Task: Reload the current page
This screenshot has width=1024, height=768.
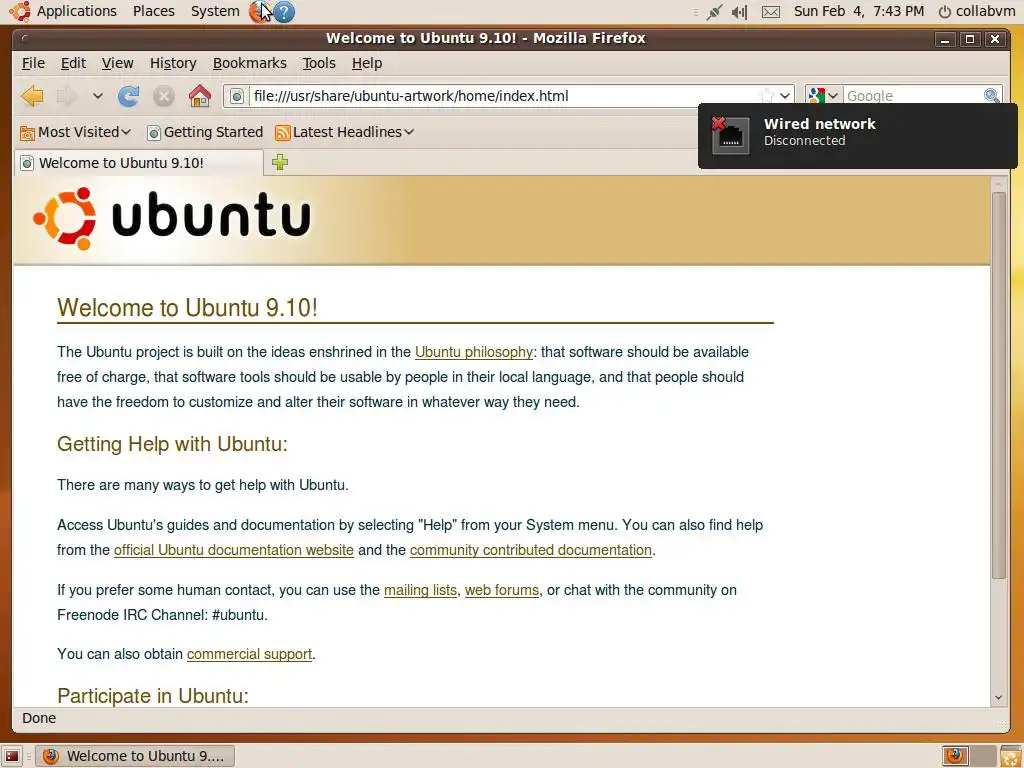Action: tap(129, 96)
